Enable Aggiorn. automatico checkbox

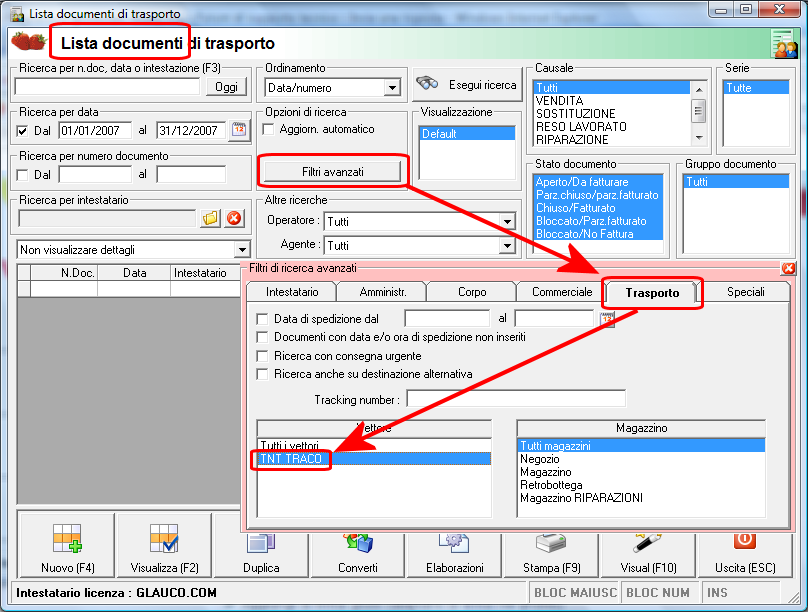268,129
